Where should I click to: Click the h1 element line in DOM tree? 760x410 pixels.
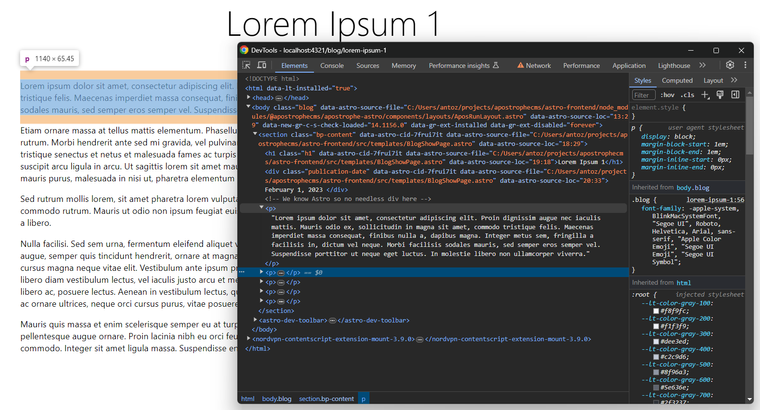(444, 158)
